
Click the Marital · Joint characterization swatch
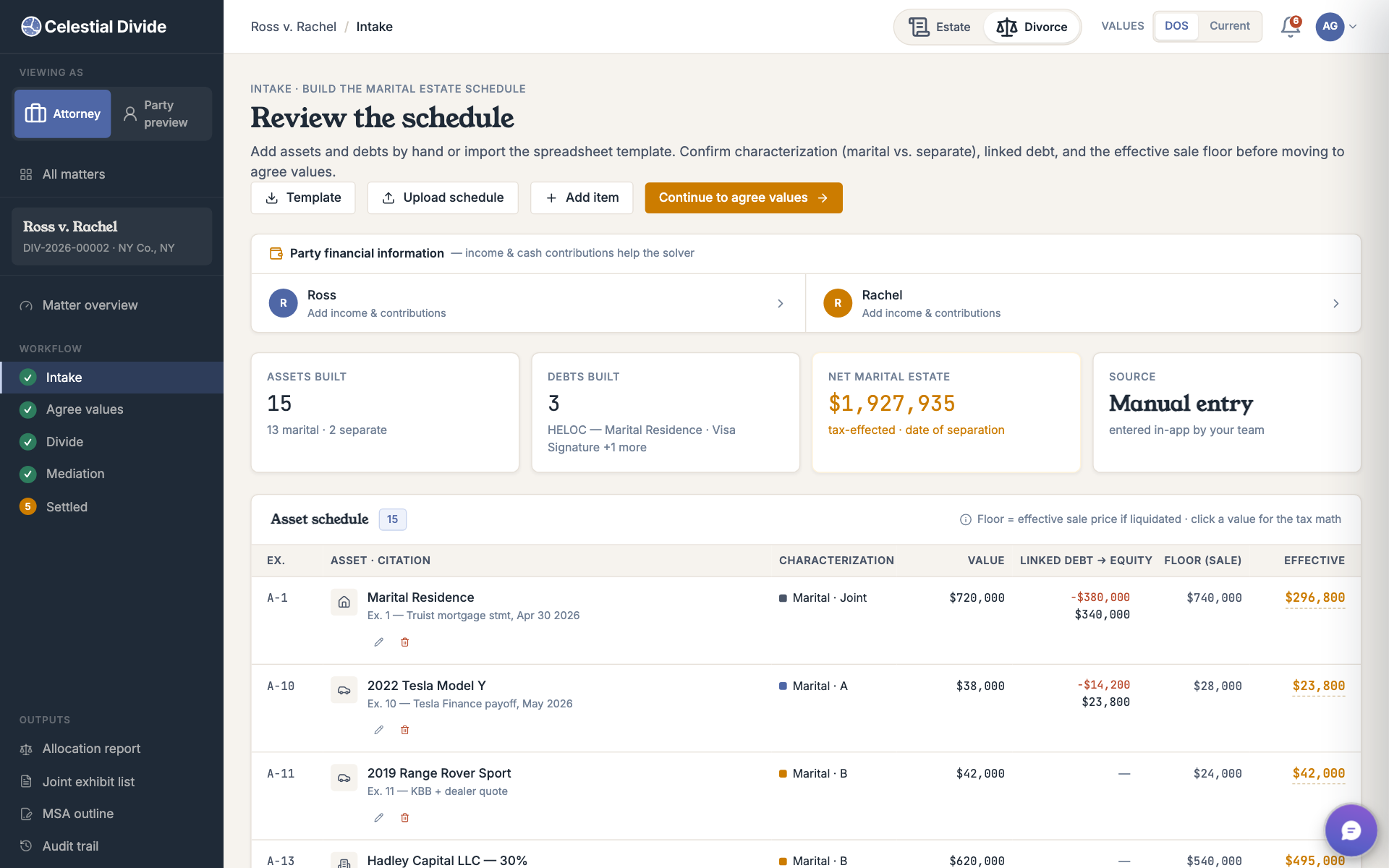[783, 598]
